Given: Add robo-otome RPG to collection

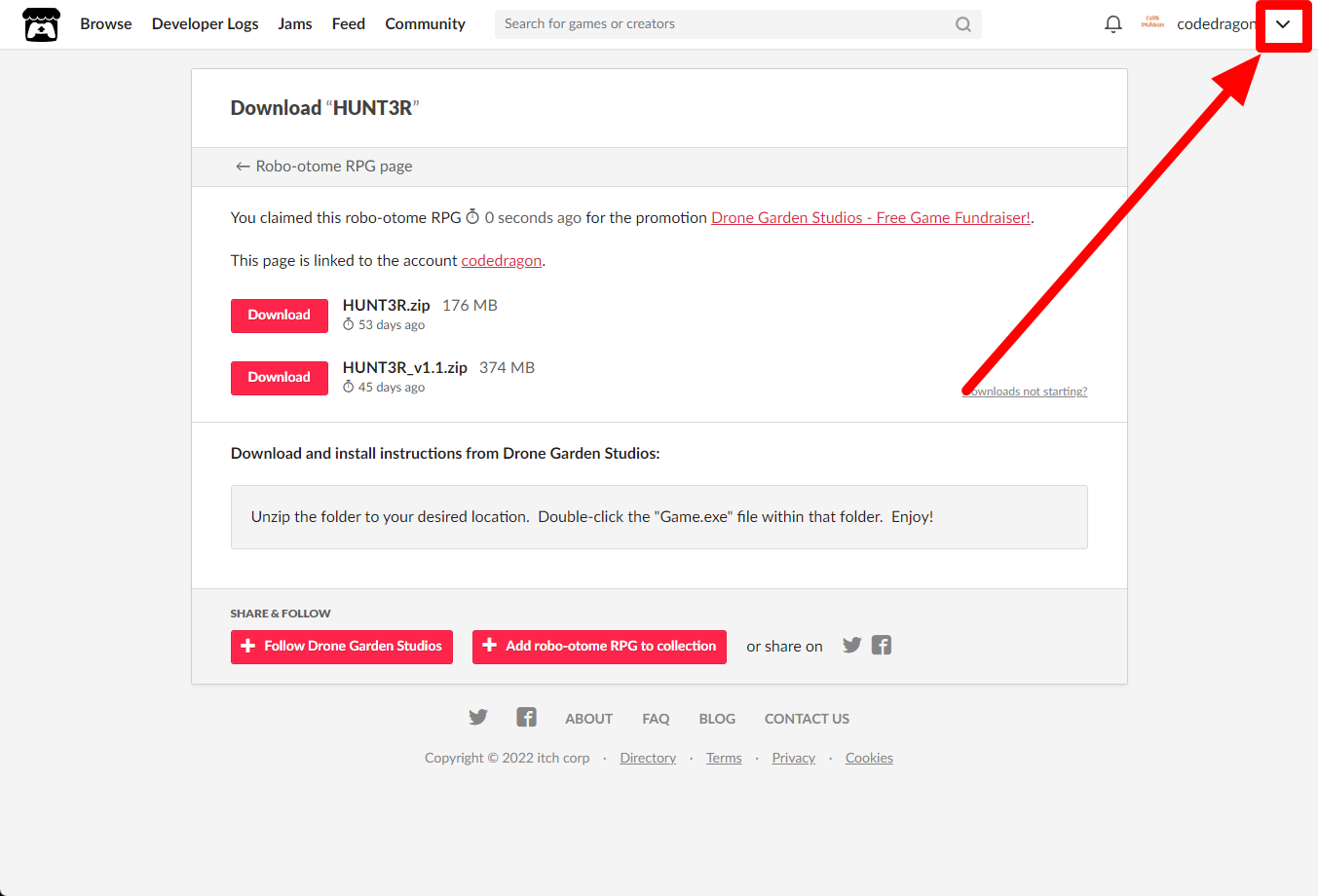Looking at the screenshot, I should click(x=599, y=647).
